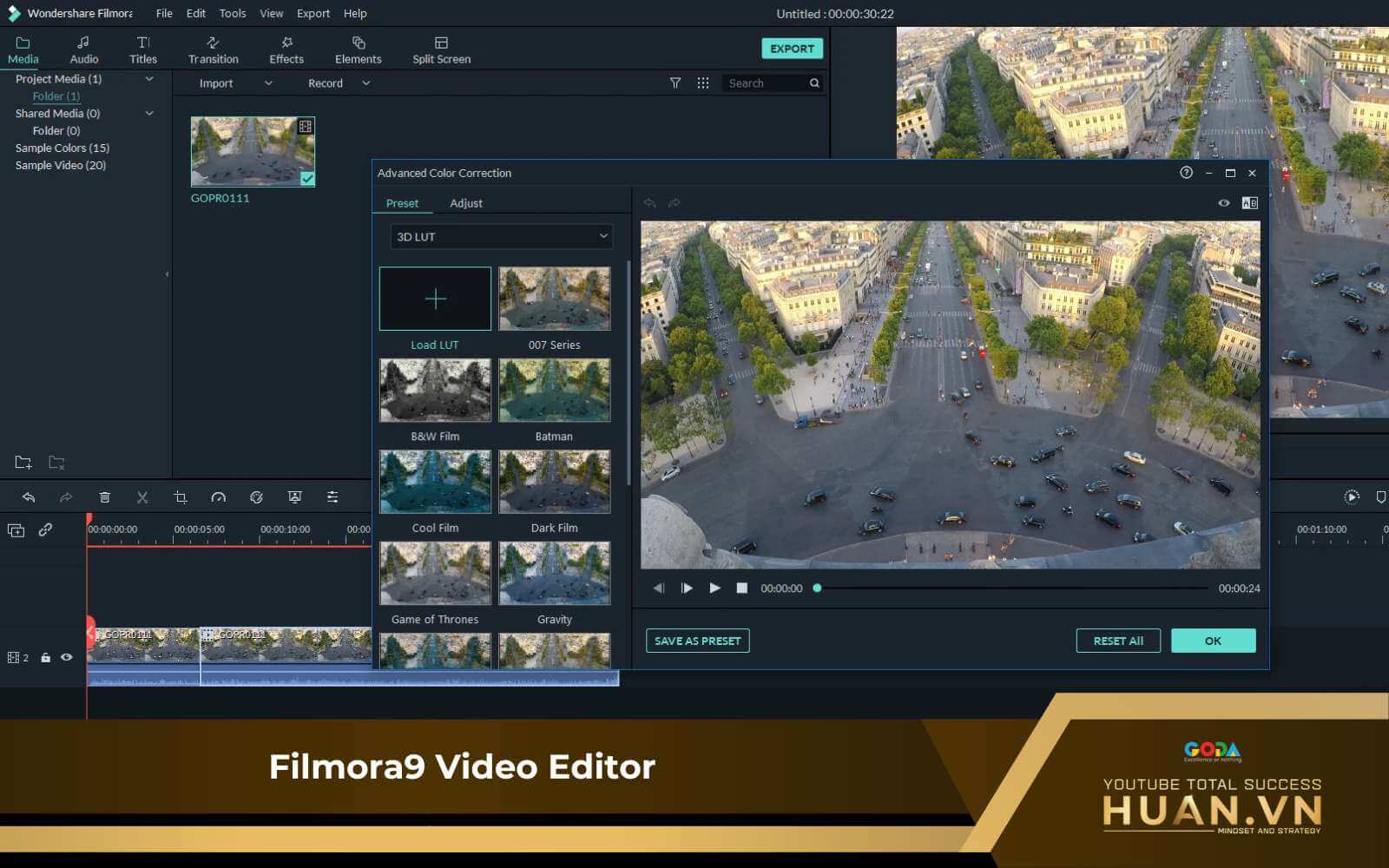Viewport: 1389px width, 868px height.
Task: Collapse the Project Media tree
Action: coord(149,79)
